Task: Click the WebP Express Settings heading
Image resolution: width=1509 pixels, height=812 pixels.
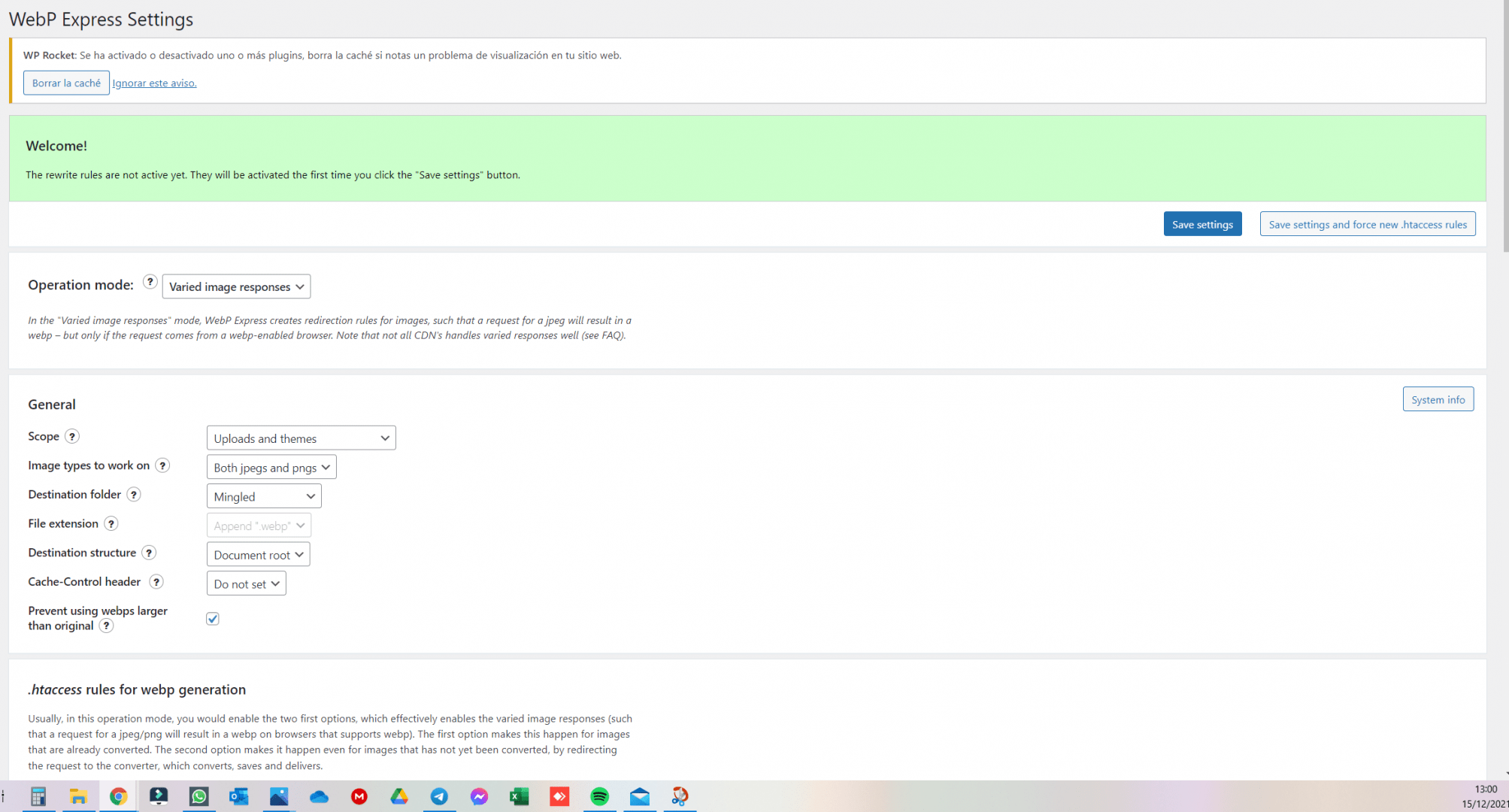Action: (x=101, y=20)
